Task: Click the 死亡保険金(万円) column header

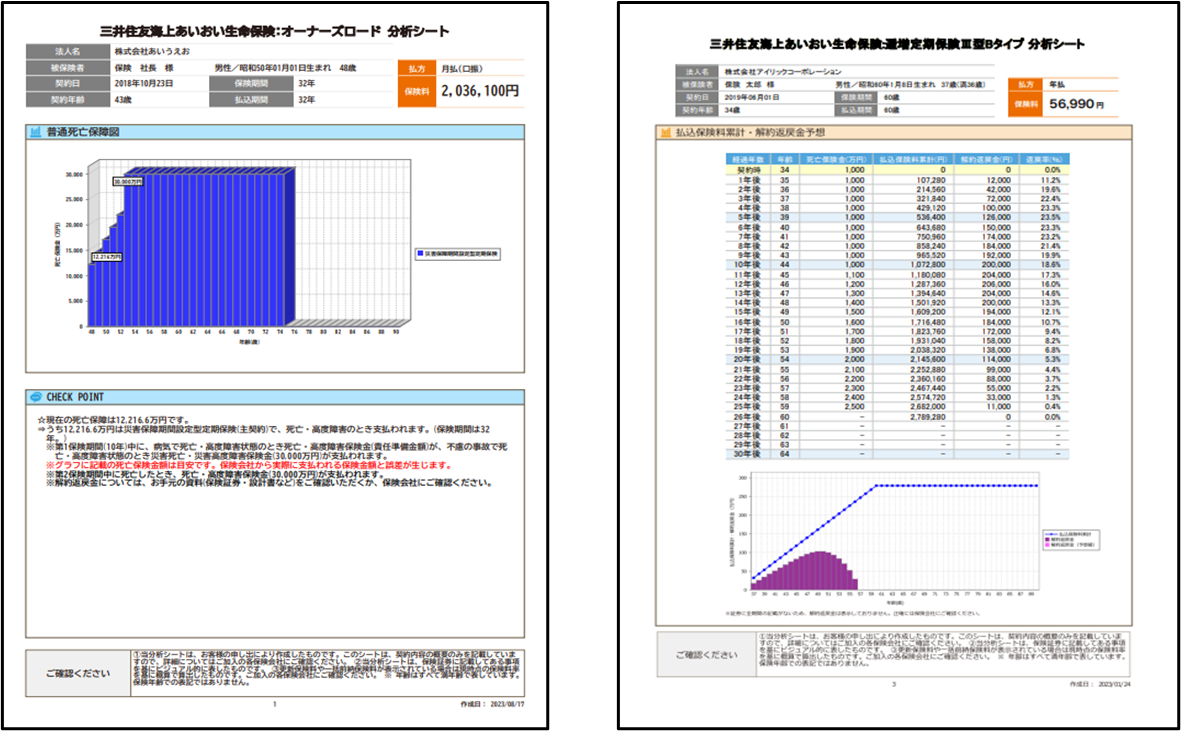Action: (835, 160)
